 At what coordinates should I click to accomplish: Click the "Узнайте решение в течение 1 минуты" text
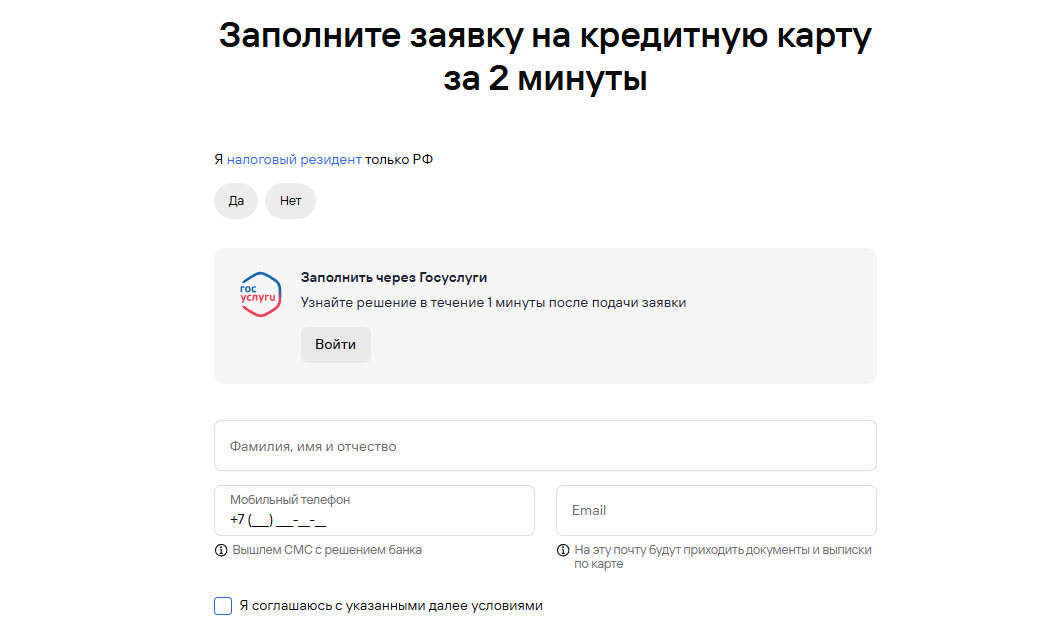(493, 303)
